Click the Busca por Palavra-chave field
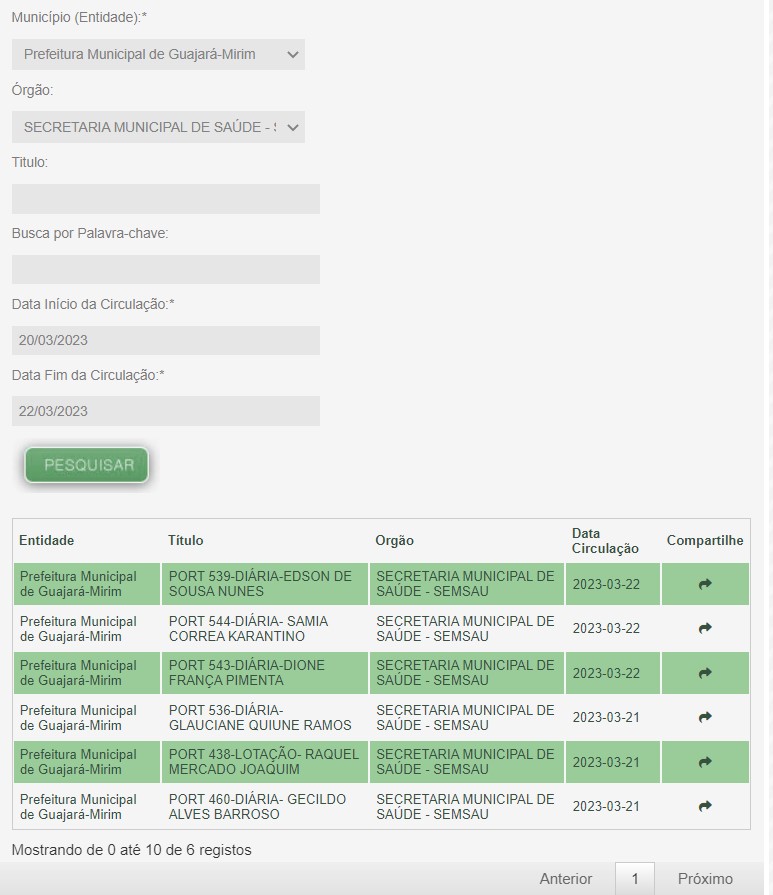This screenshot has width=773, height=895. click(166, 269)
